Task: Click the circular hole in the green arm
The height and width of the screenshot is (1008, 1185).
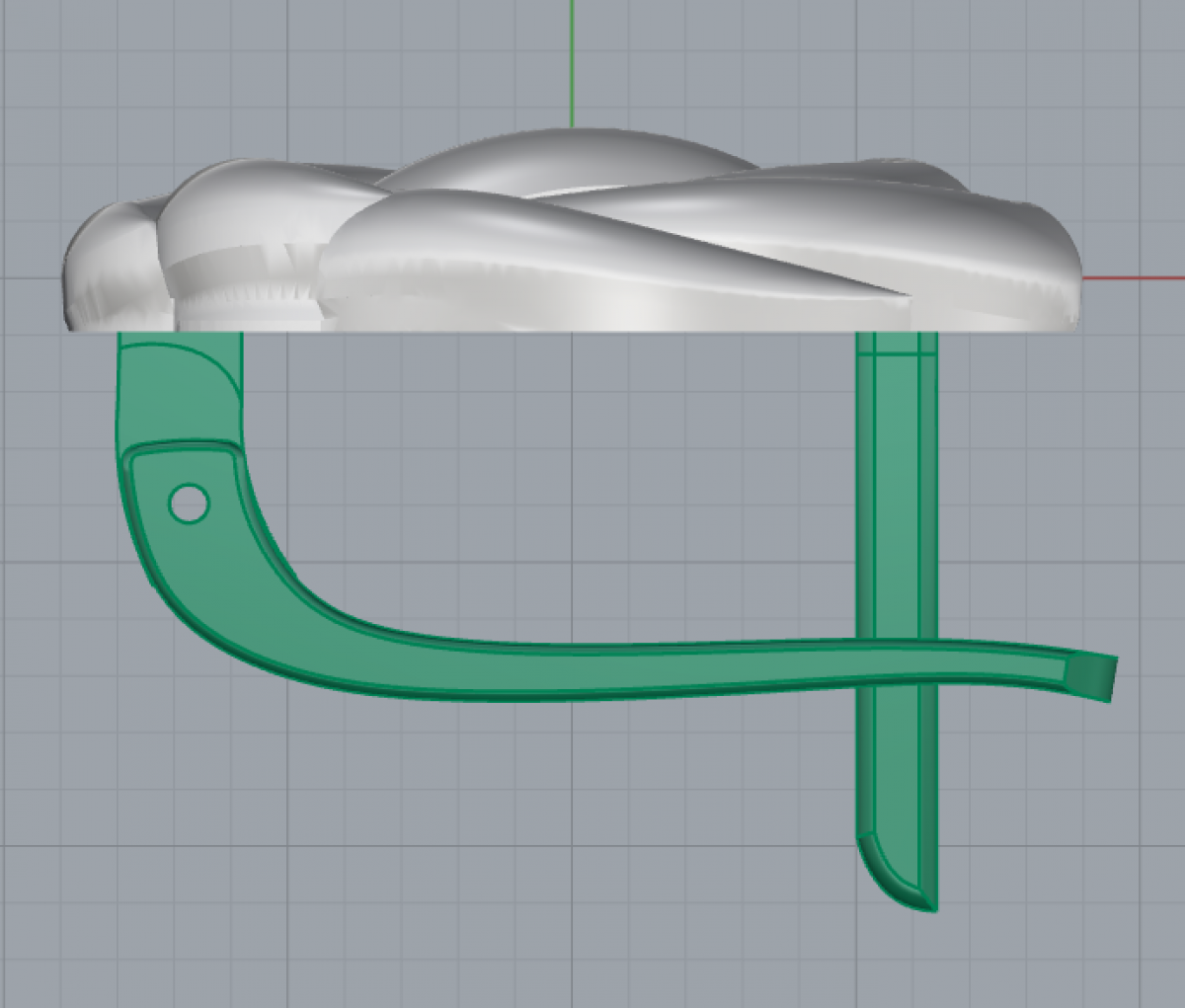Action: pyautogui.click(x=189, y=504)
